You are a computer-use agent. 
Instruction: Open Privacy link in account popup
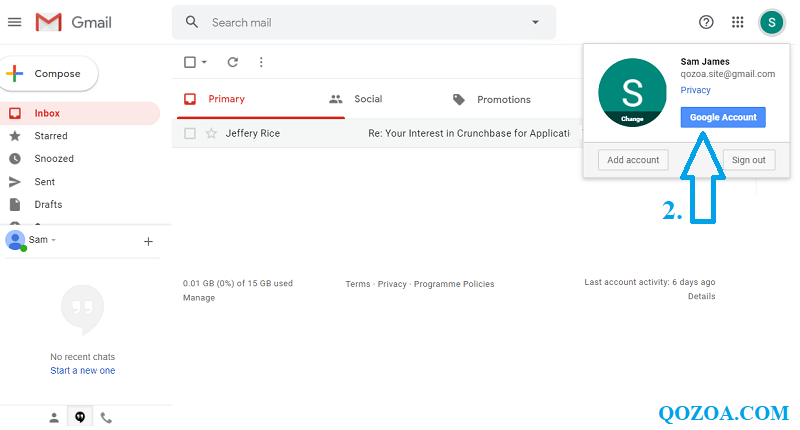tap(695, 90)
